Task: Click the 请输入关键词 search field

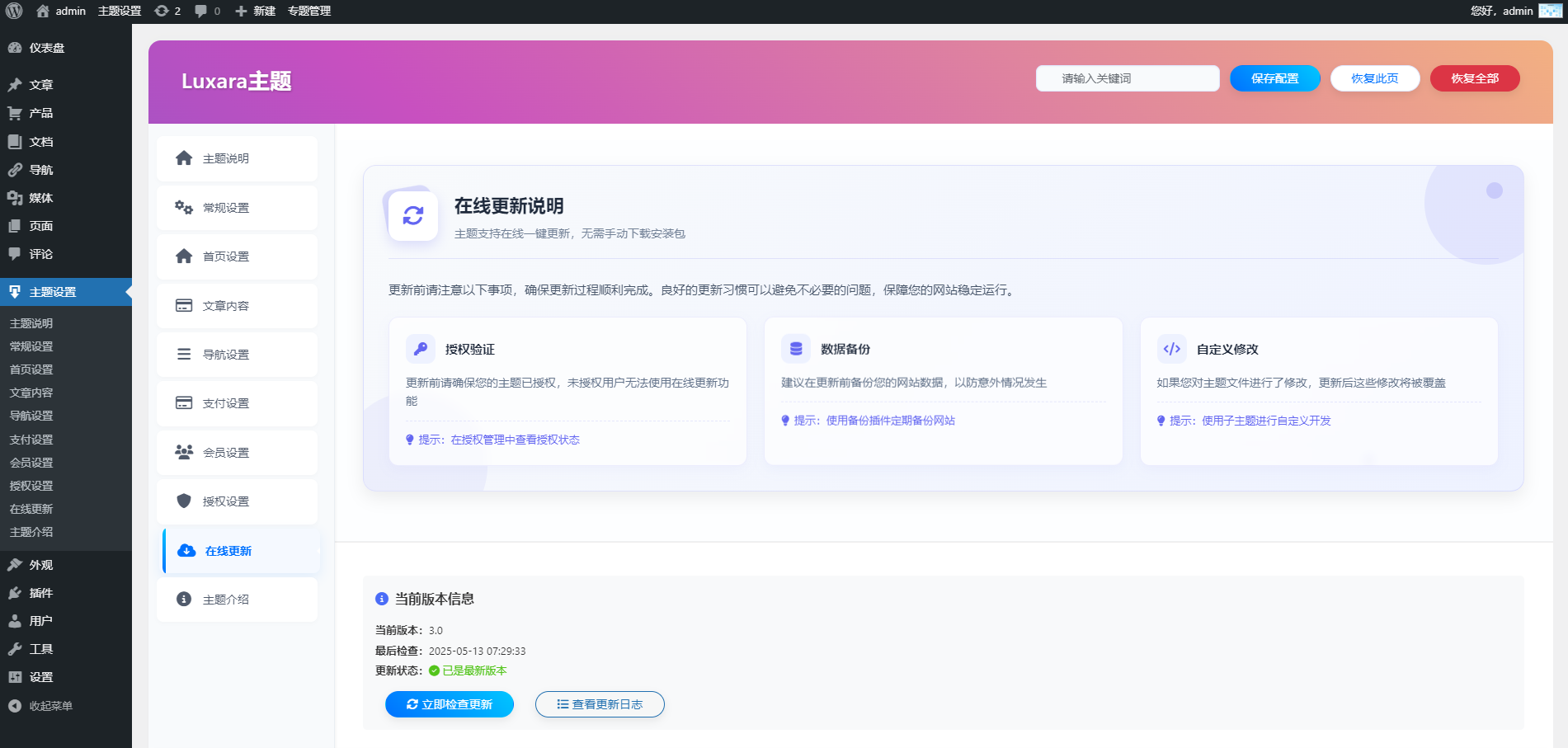Action: point(1127,78)
